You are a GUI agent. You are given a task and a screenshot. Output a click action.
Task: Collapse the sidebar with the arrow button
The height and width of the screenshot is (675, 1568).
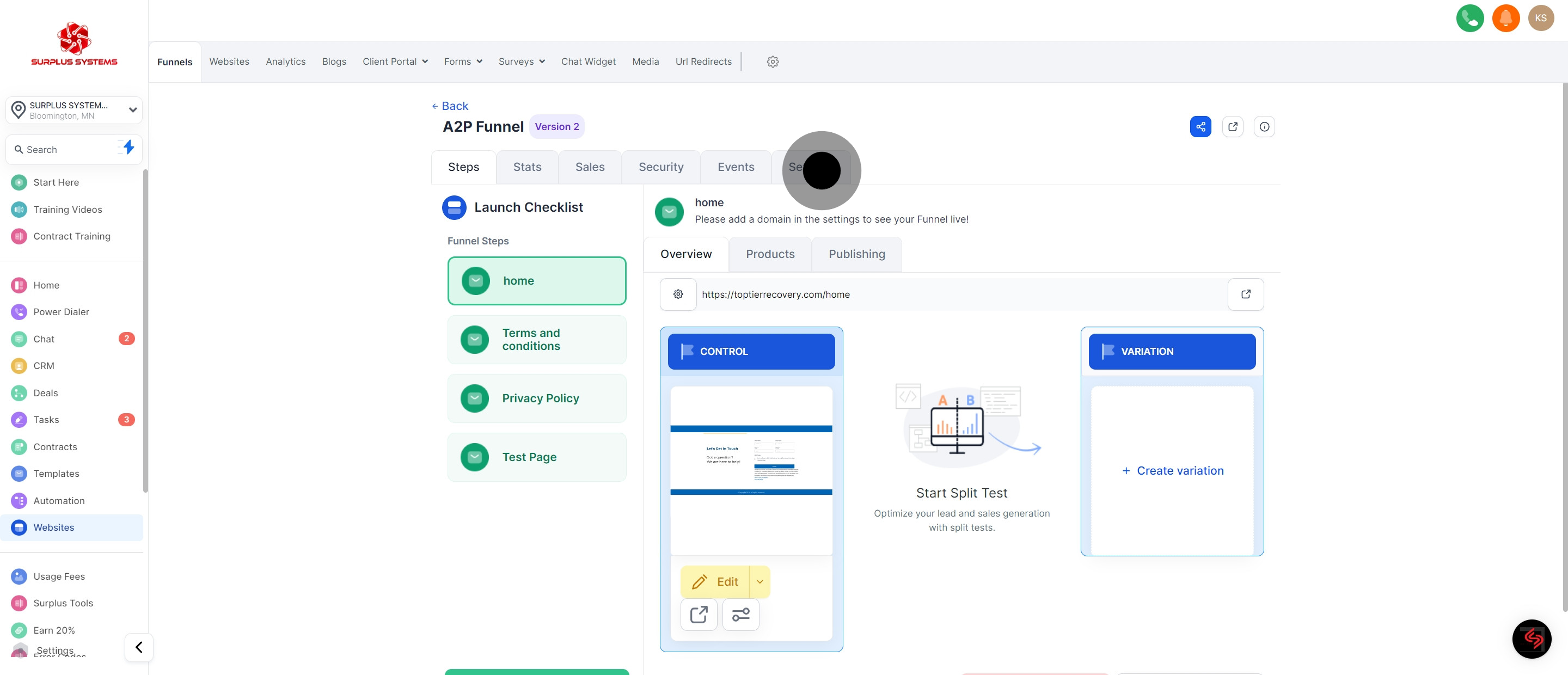tap(139, 647)
